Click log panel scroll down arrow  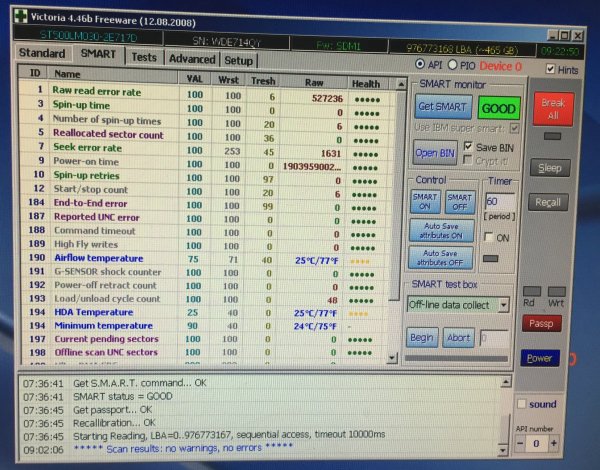pyautogui.click(x=503, y=449)
